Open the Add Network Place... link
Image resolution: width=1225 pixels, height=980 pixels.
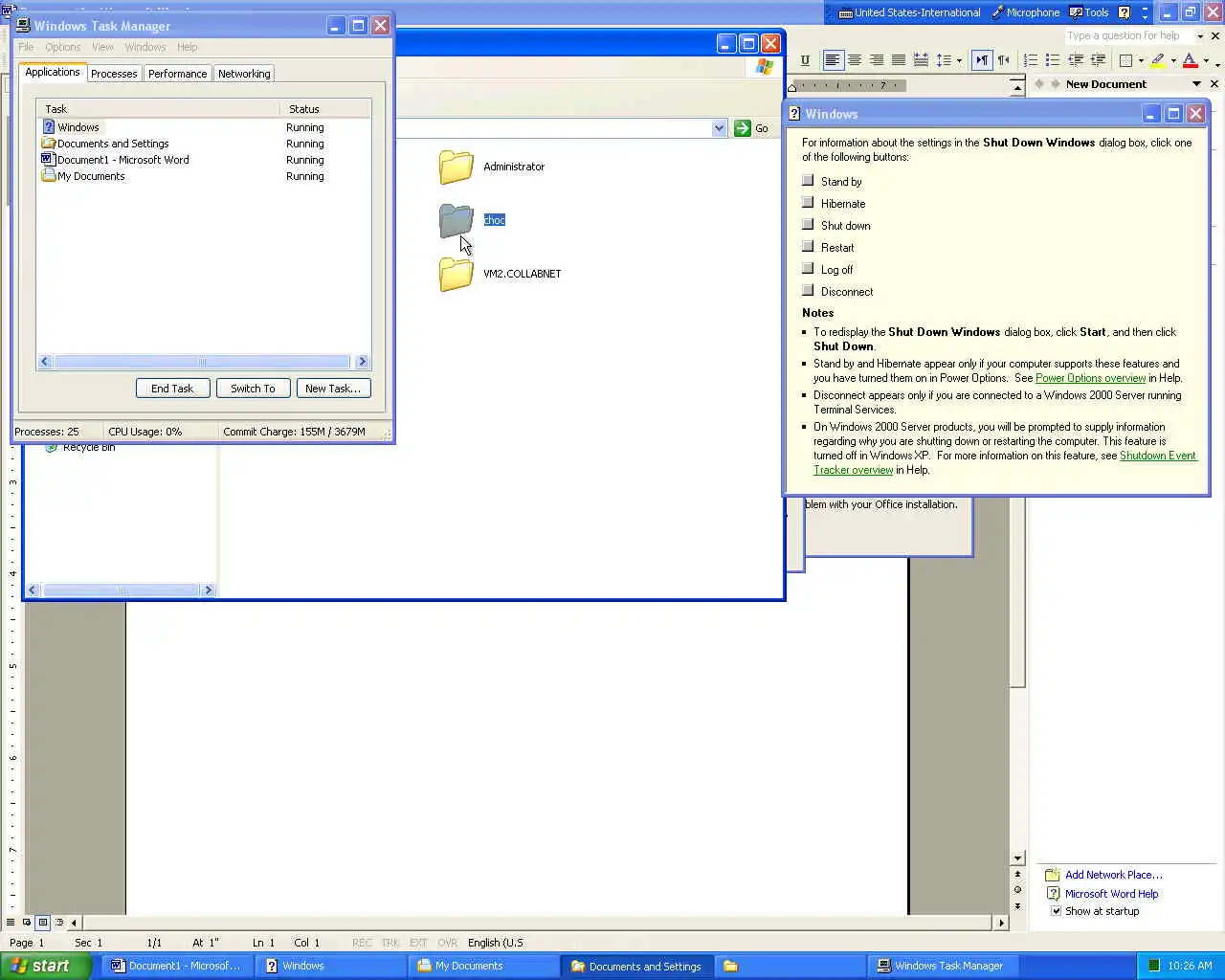(x=1114, y=875)
